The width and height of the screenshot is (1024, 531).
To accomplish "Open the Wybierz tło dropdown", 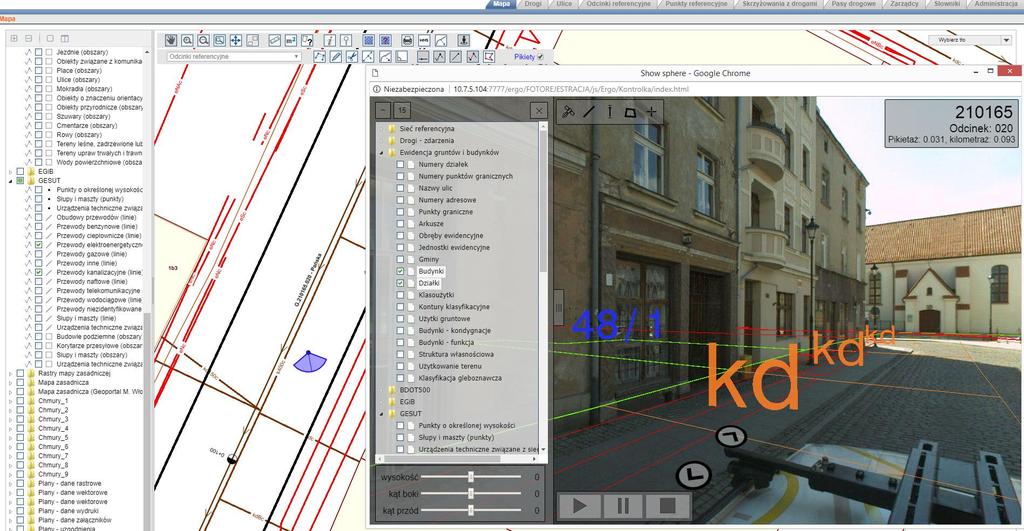I will point(970,40).
